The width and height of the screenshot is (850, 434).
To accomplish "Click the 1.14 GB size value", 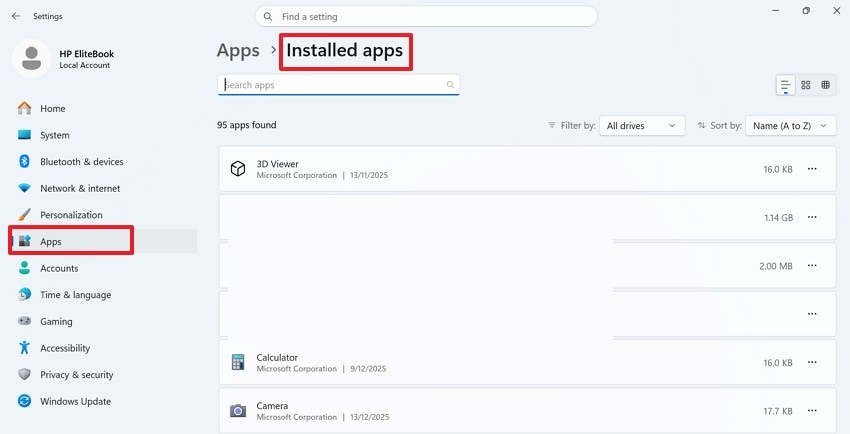I will pyautogui.click(x=778, y=217).
